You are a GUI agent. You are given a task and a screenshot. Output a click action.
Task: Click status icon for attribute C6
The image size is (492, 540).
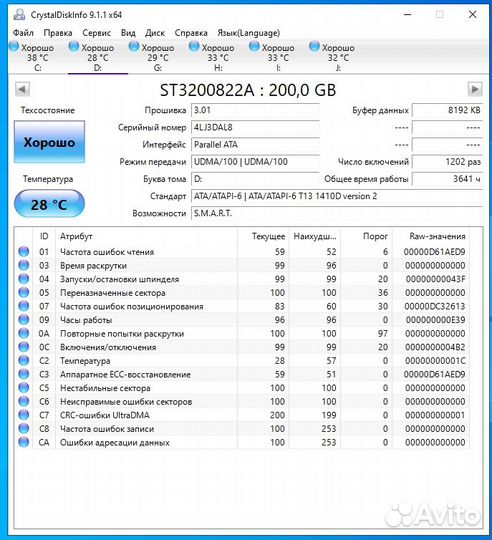24,401
